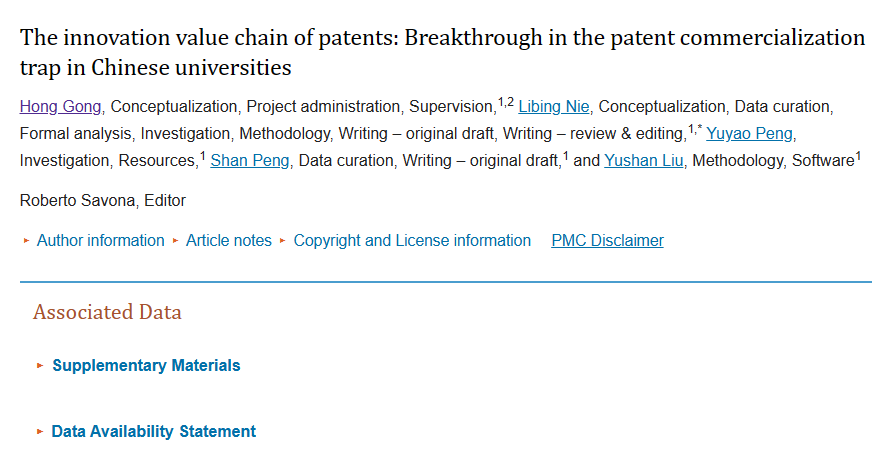880x451 pixels.
Task: Click the article title text
Action: point(442,53)
